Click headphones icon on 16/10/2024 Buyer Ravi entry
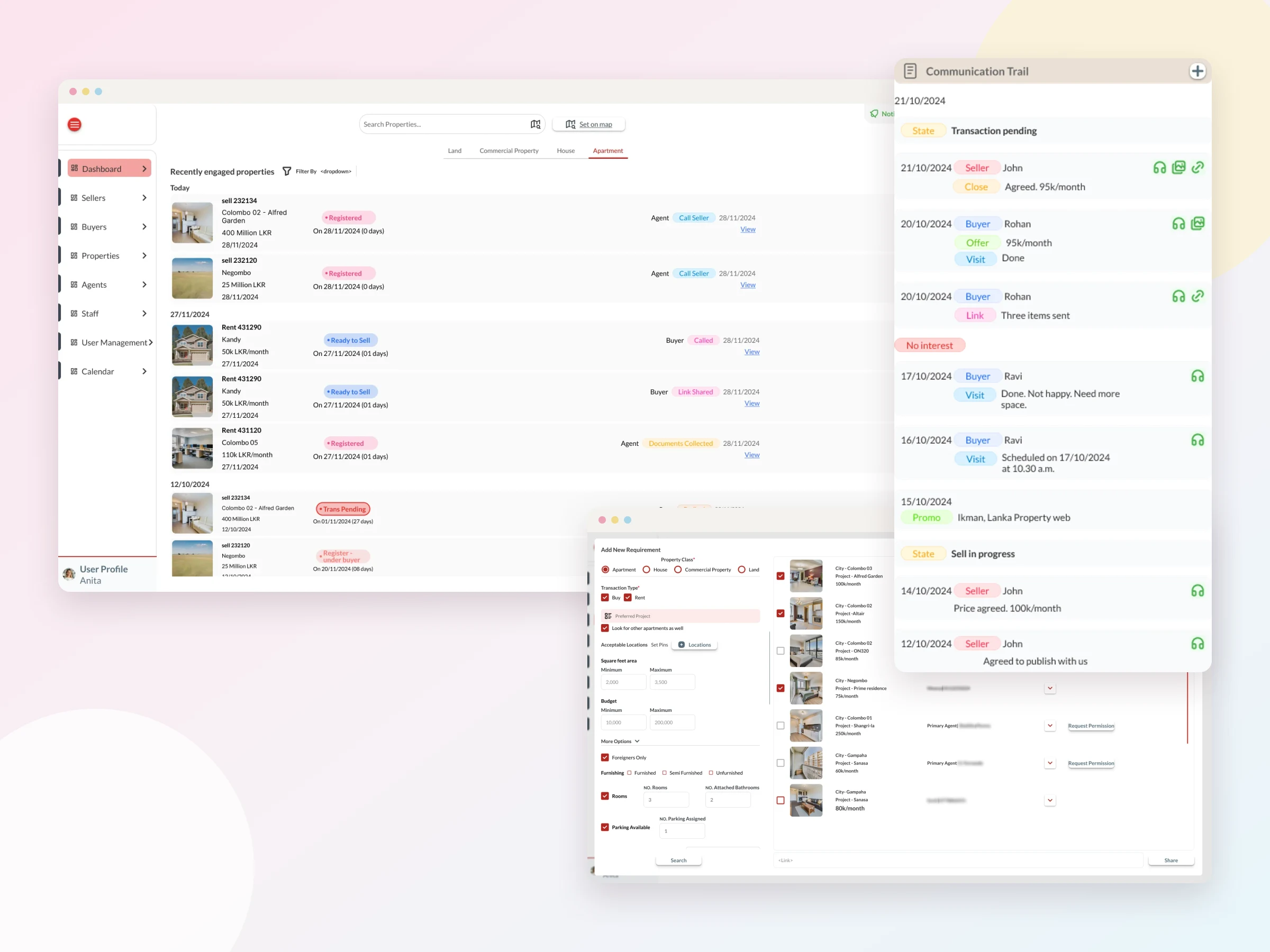 pyautogui.click(x=1198, y=440)
